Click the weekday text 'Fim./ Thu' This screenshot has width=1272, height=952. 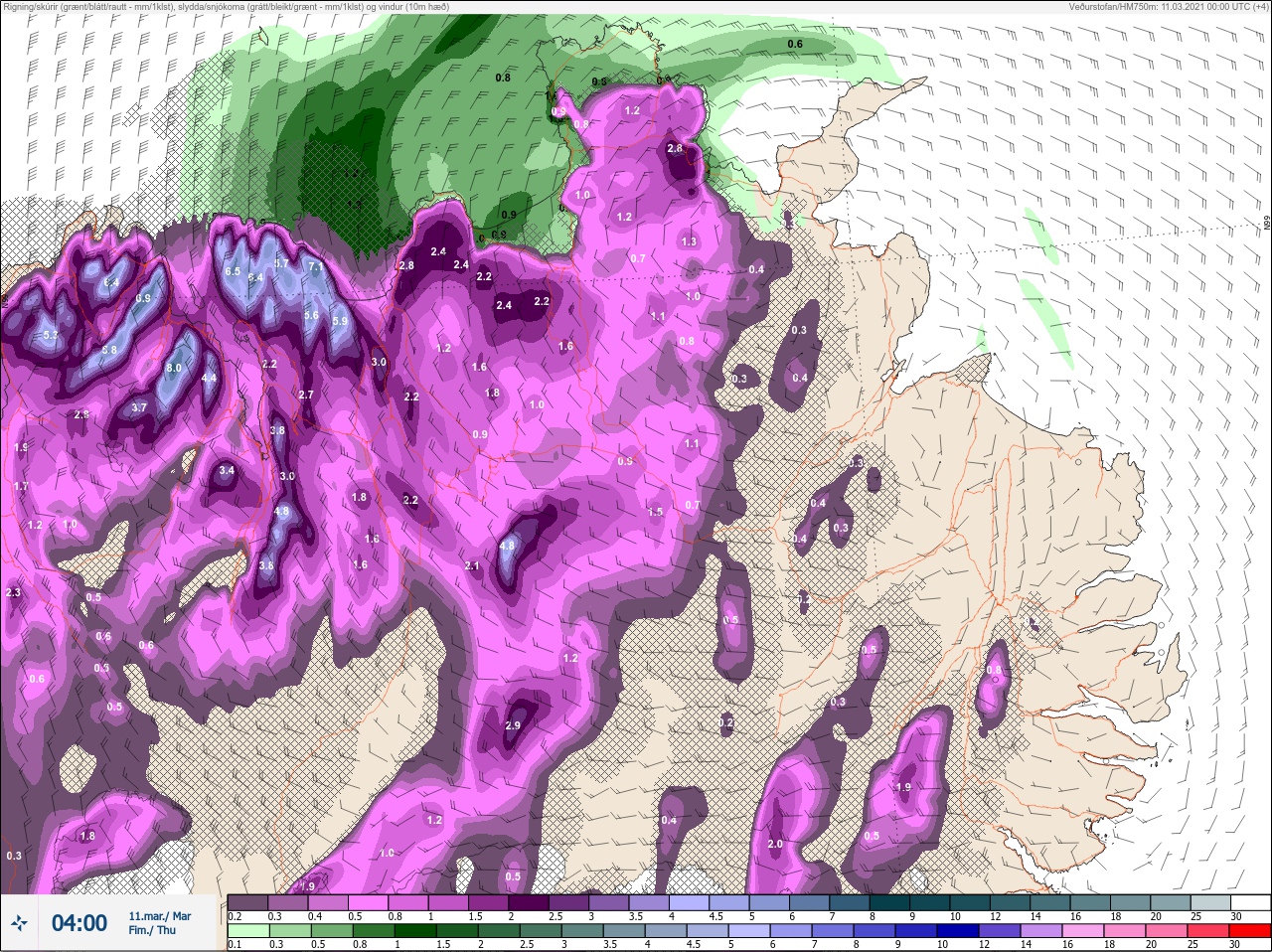point(152,930)
